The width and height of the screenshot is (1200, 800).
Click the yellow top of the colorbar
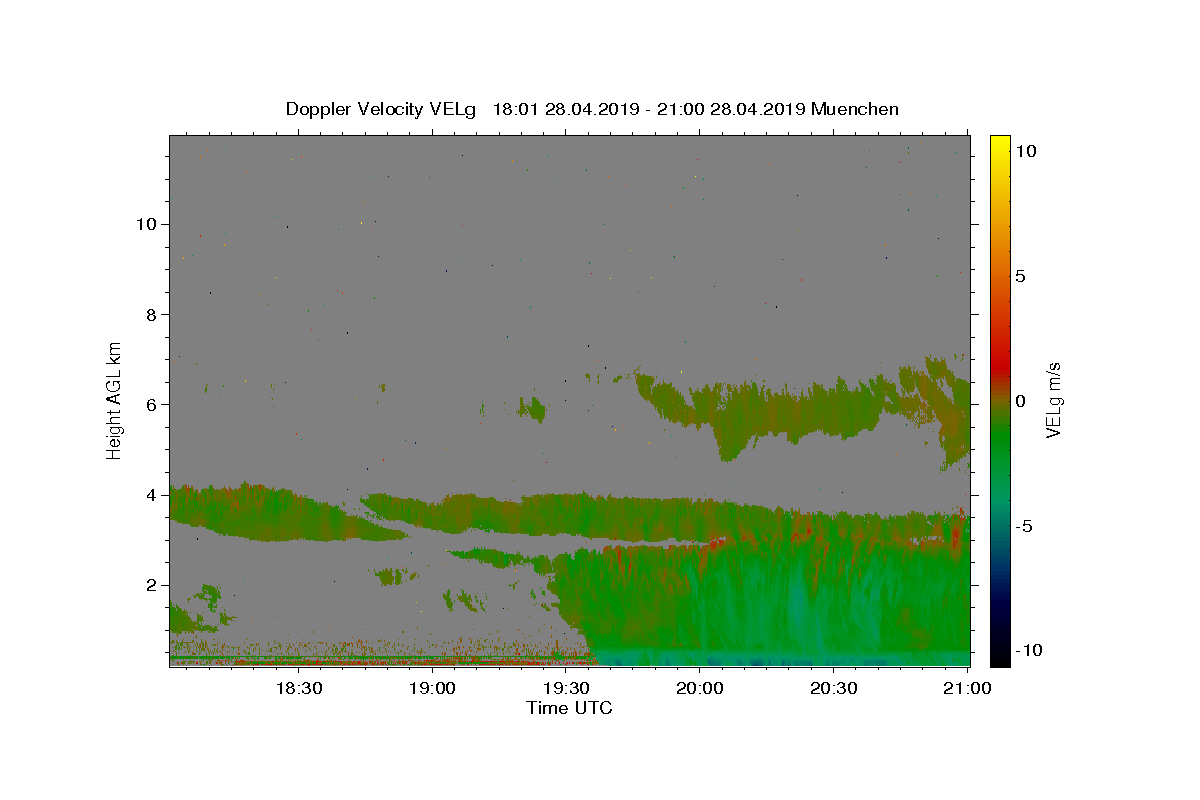coord(999,145)
